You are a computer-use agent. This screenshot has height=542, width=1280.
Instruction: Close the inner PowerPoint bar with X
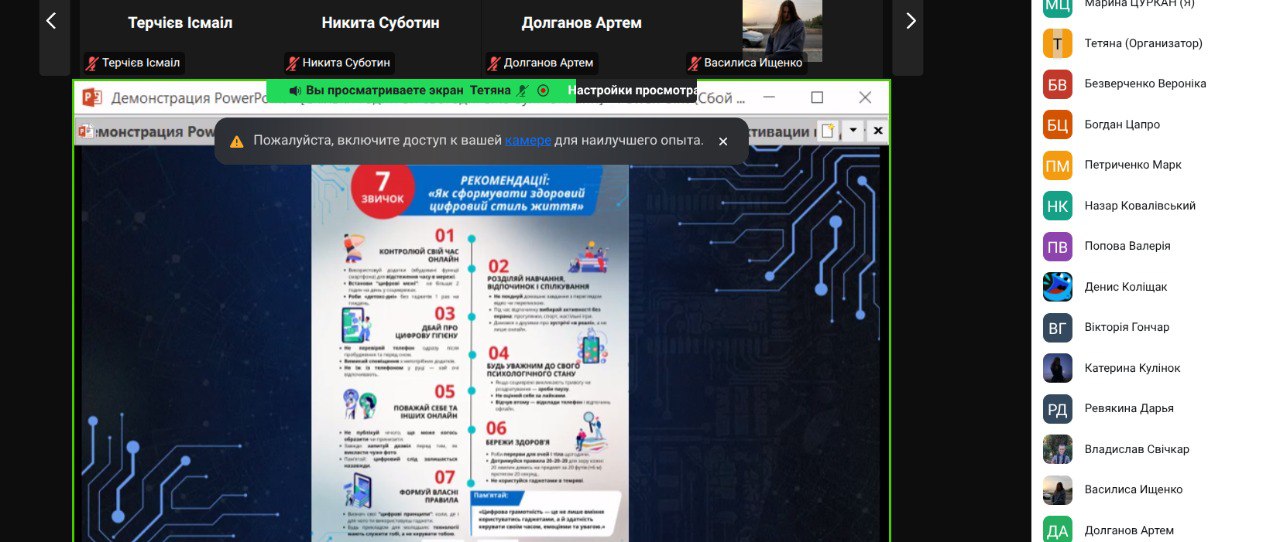point(877,131)
